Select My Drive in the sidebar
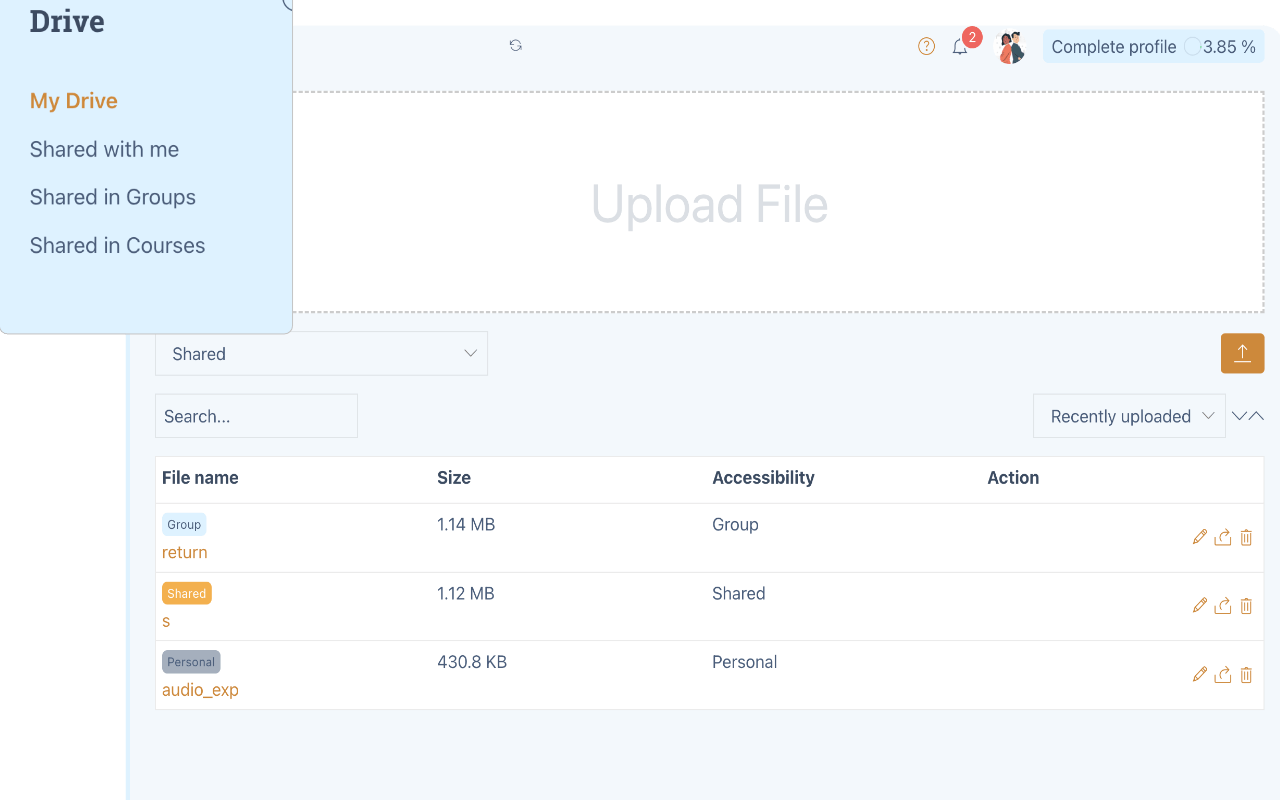This screenshot has height=800, width=1280. pos(74,101)
